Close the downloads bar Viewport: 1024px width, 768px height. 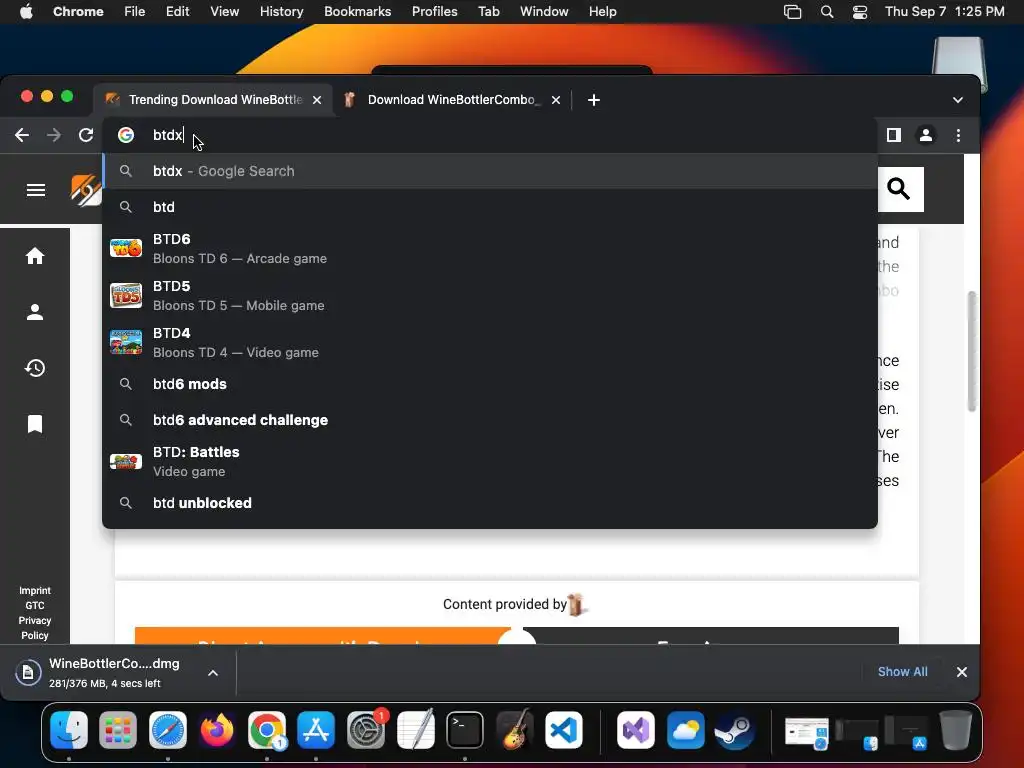click(x=962, y=672)
